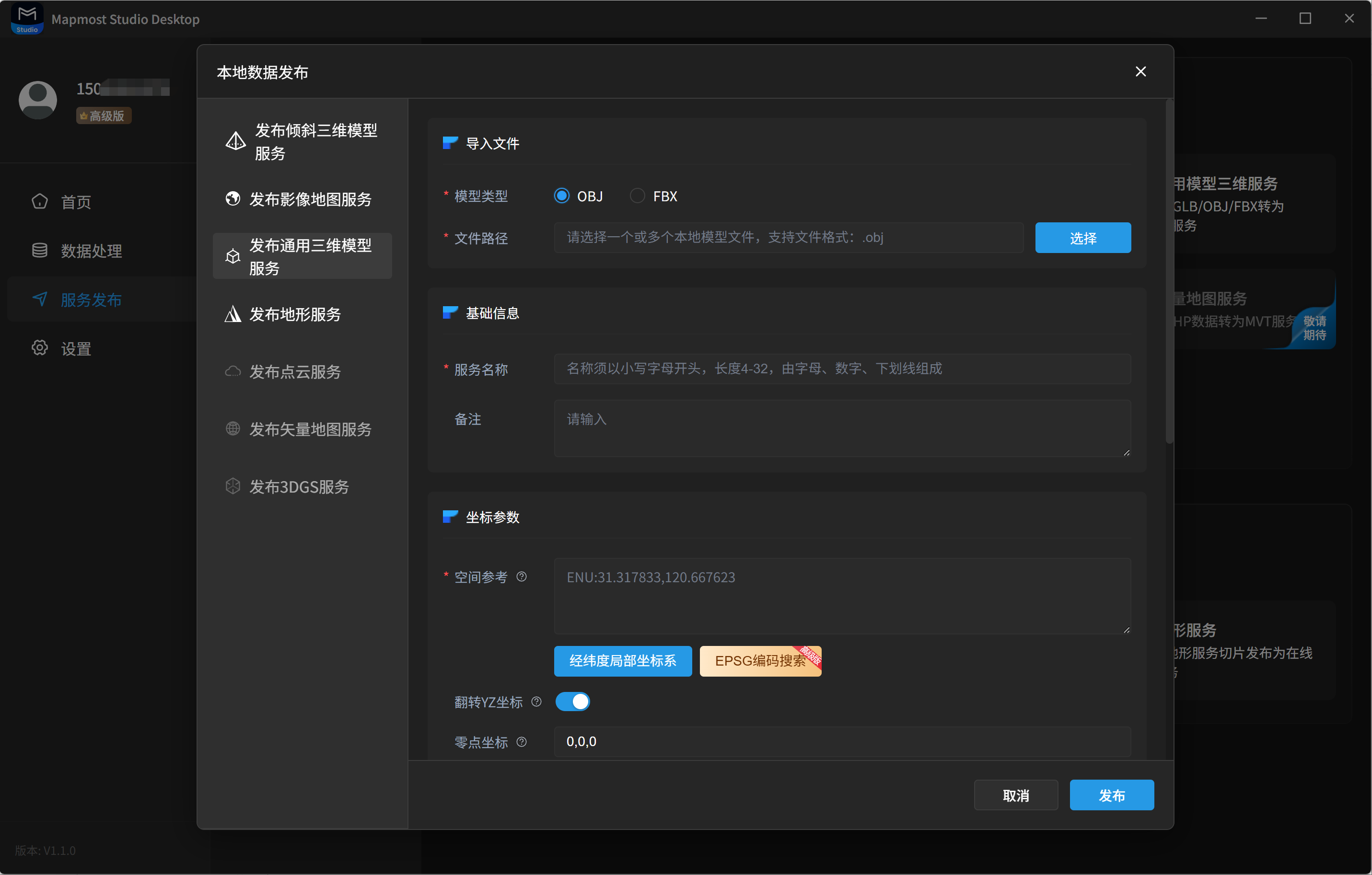Click the 选择 file browse button
The height and width of the screenshot is (875, 1372).
point(1083,238)
